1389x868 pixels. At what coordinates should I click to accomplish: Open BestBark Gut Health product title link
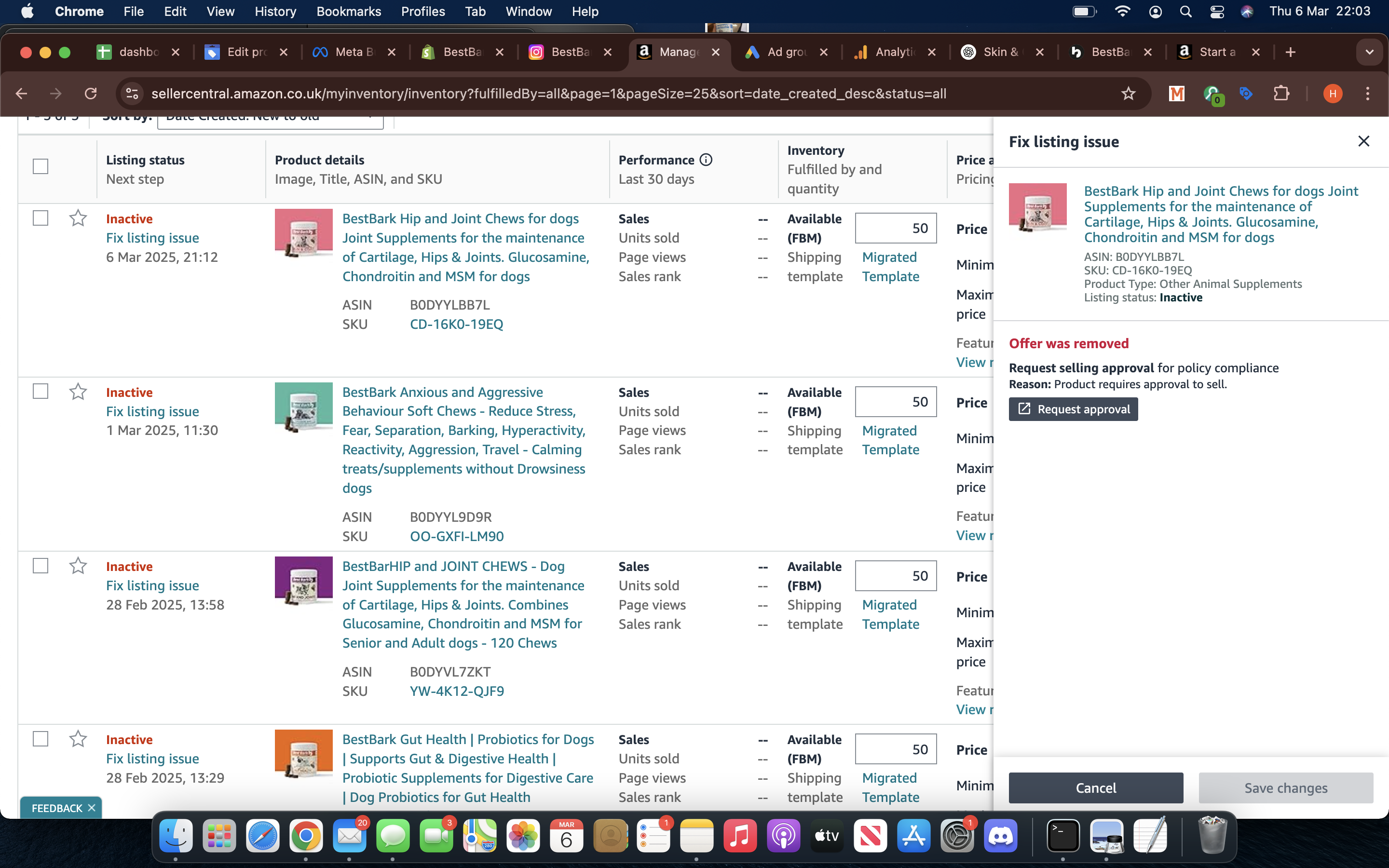coord(468,768)
